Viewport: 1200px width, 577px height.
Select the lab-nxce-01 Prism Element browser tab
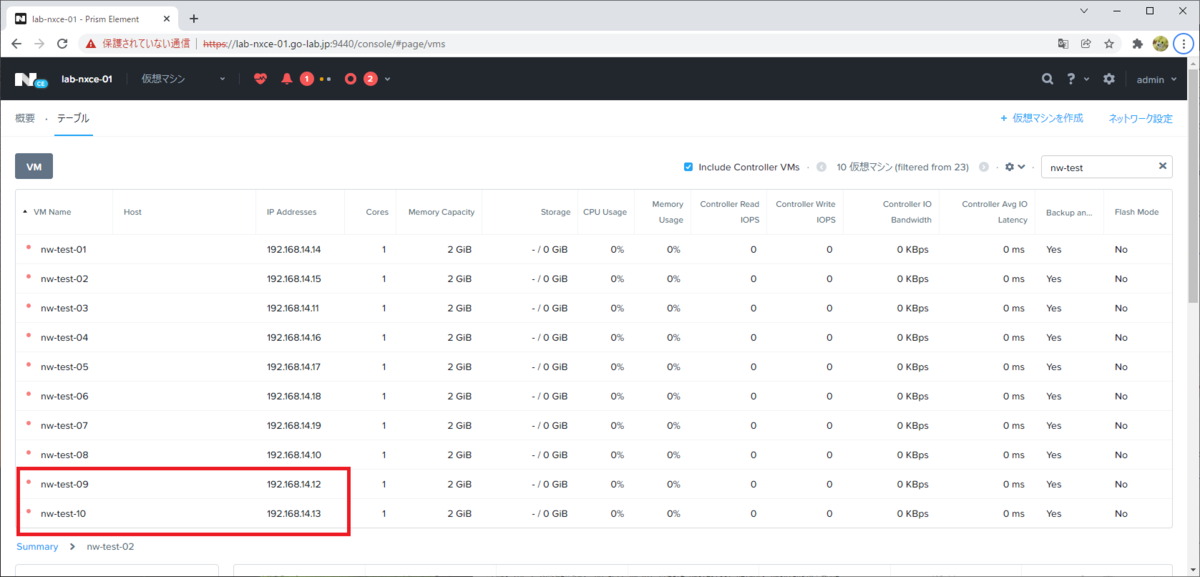coord(92,18)
